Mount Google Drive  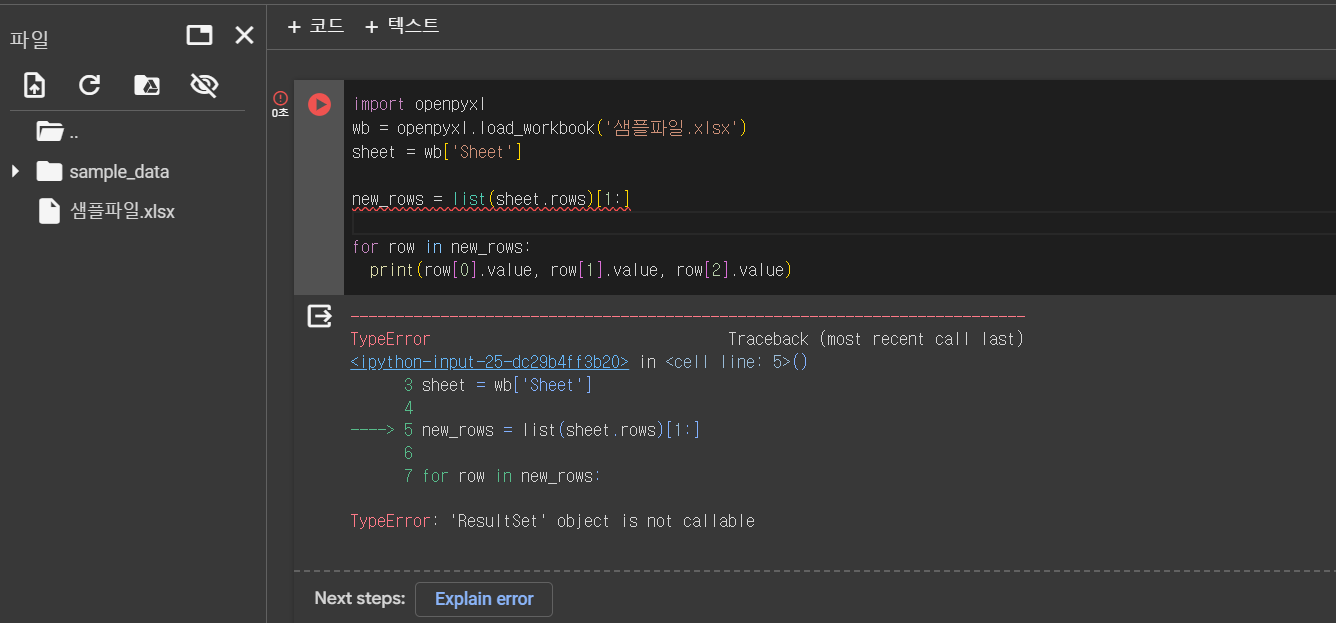tap(147, 85)
